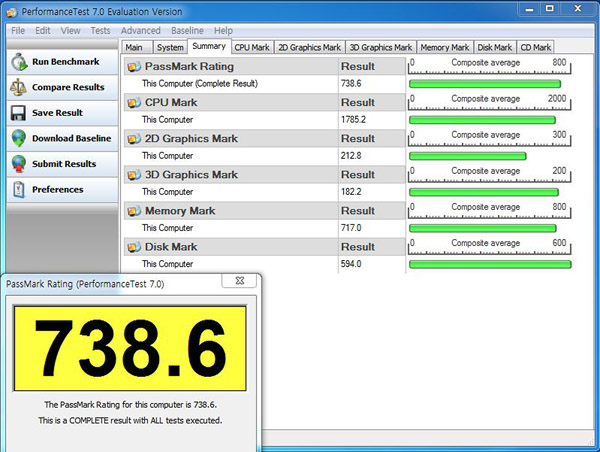600x452 pixels.
Task: Click the Disk Mark section heading
Action: [171, 247]
